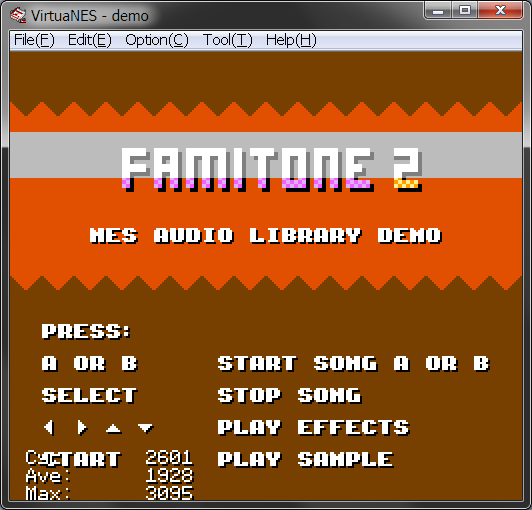The image size is (532, 510).
Task: Close the VirtuaNES window
Action: click(500, 10)
